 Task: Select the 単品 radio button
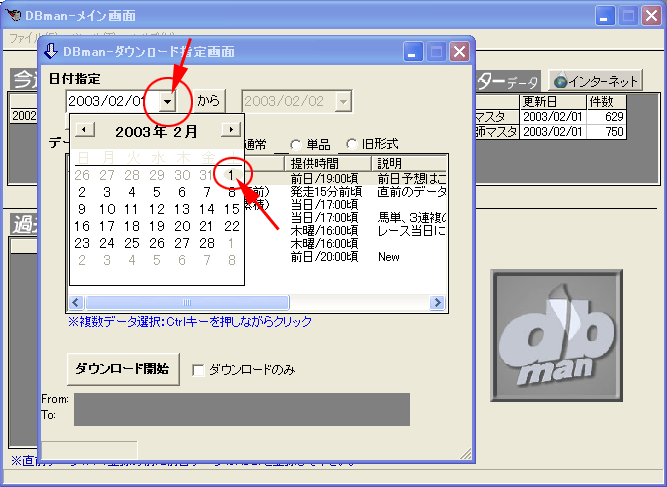click(x=296, y=144)
